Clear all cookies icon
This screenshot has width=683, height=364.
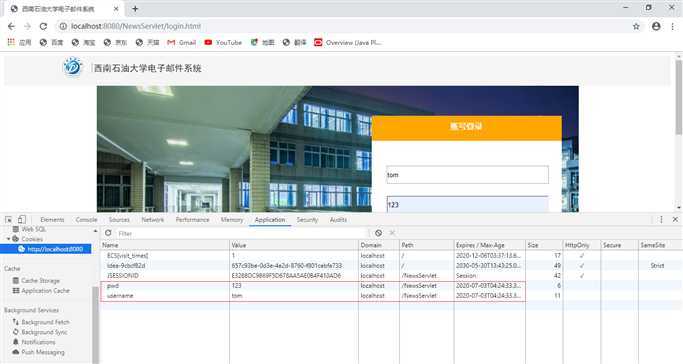point(379,233)
